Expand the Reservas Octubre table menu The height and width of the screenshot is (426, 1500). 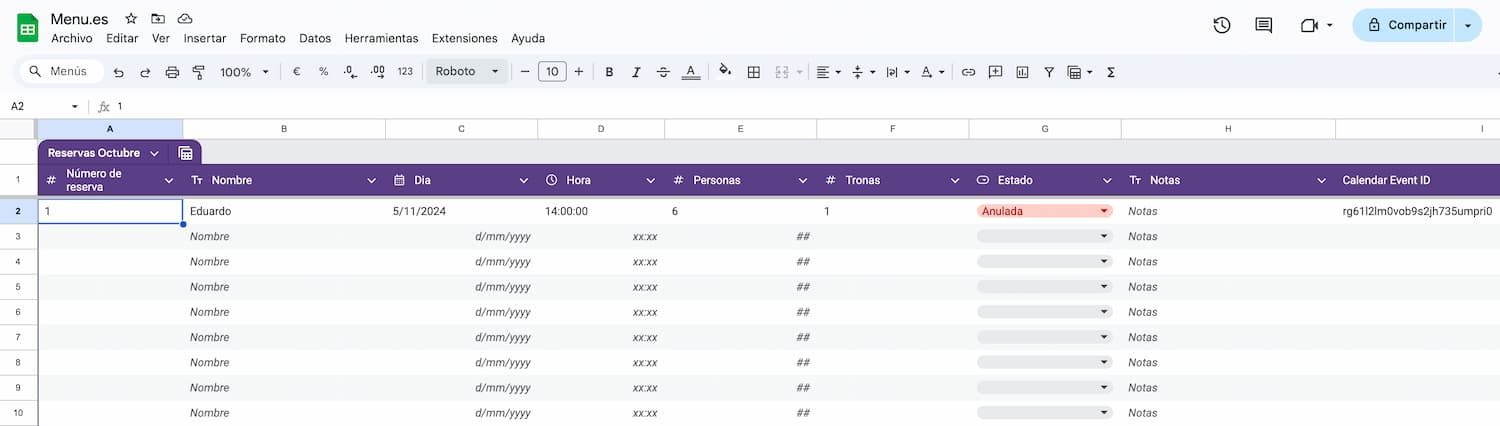pos(154,153)
